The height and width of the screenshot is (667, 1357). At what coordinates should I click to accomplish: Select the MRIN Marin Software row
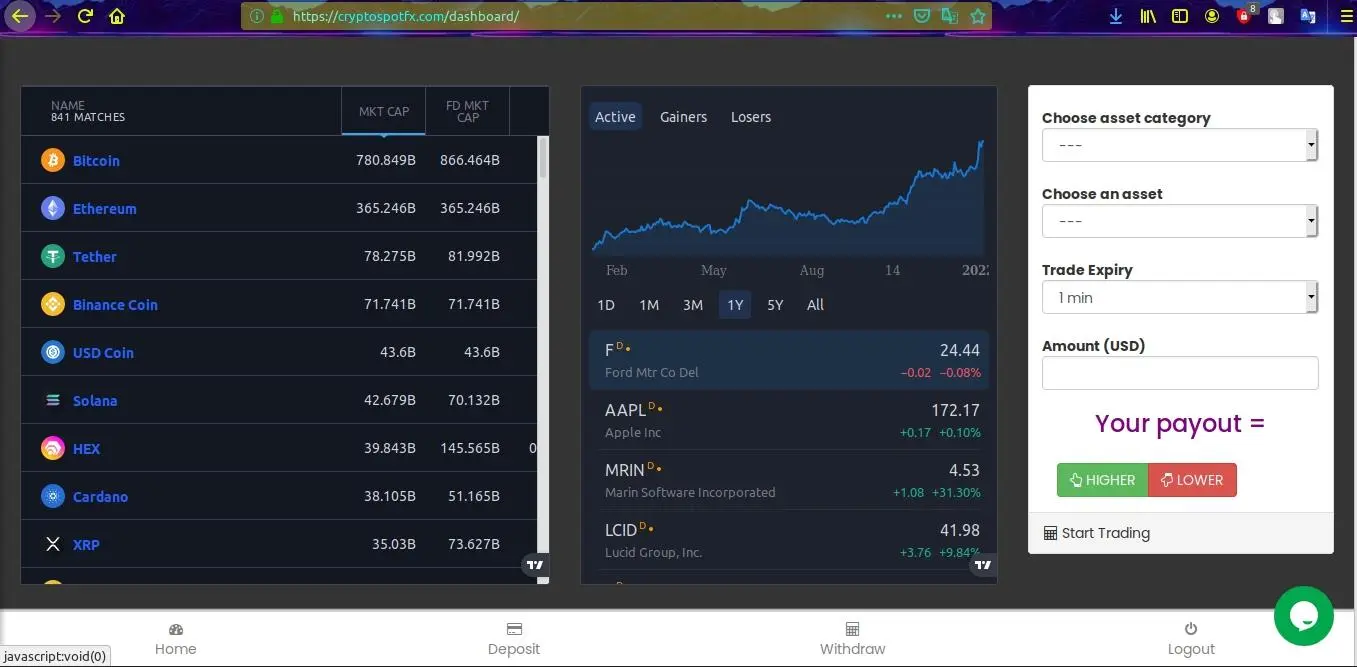click(789, 480)
